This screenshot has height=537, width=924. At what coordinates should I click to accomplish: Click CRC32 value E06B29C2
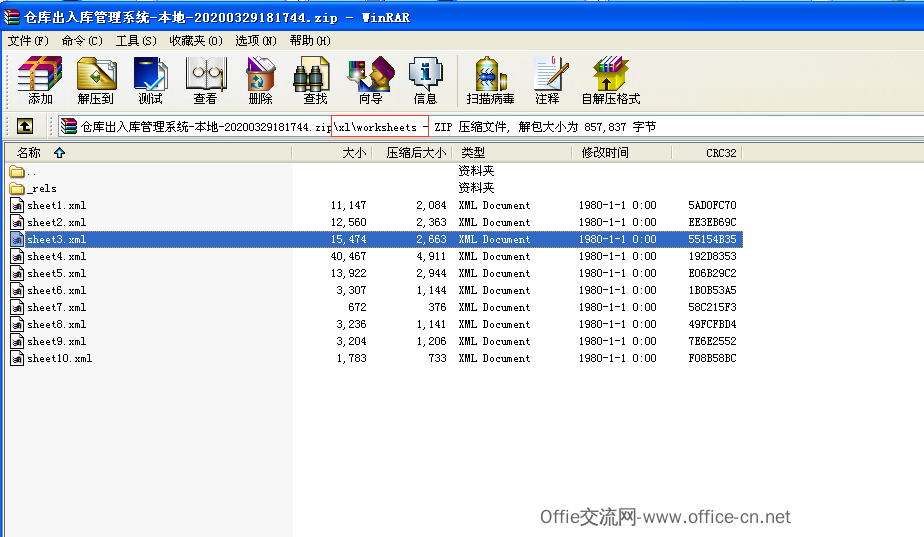coord(712,274)
